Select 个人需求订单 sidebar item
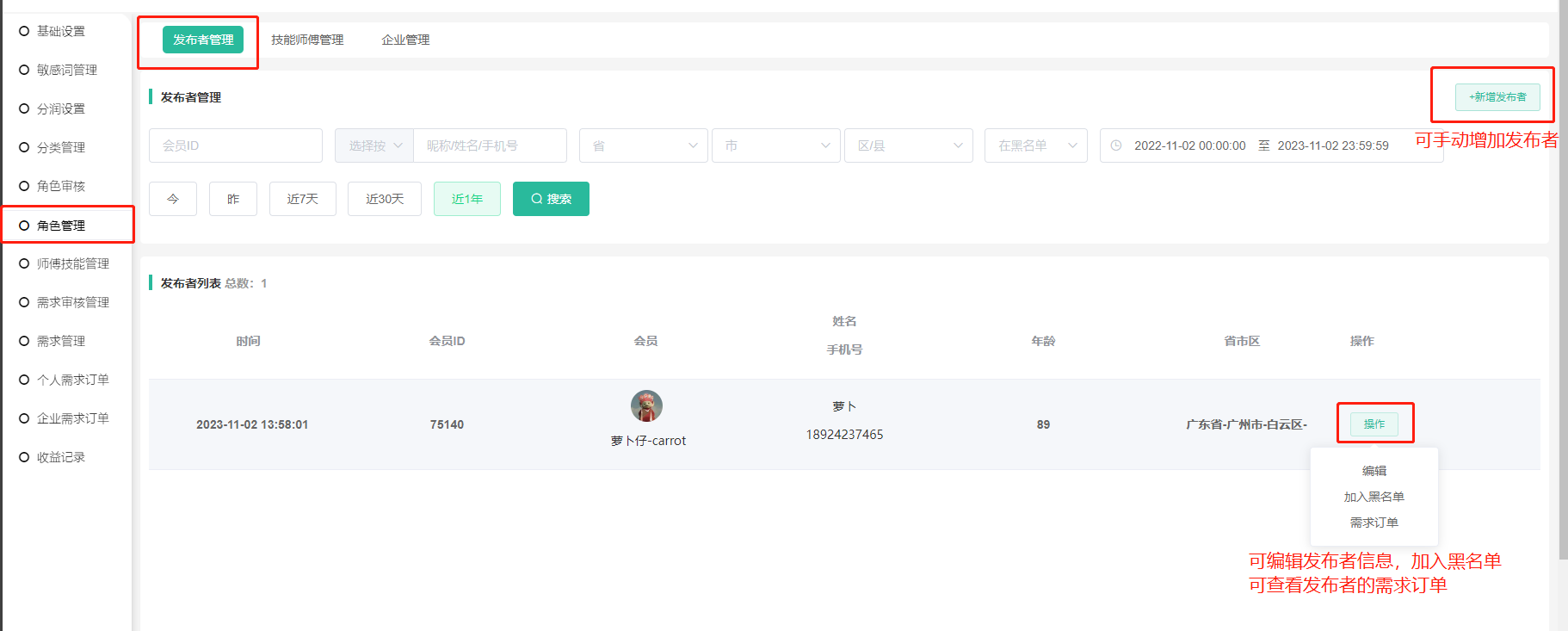The width and height of the screenshot is (1568, 631). [72, 380]
